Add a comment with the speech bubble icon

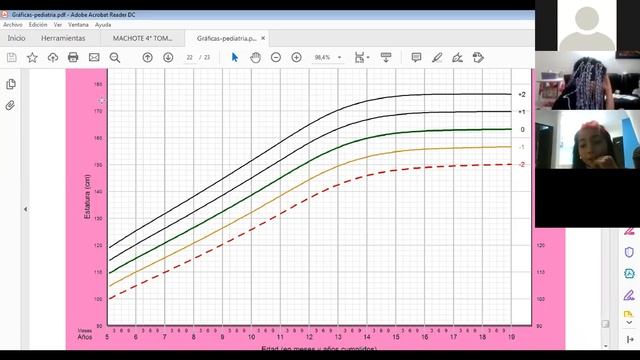coord(416,58)
